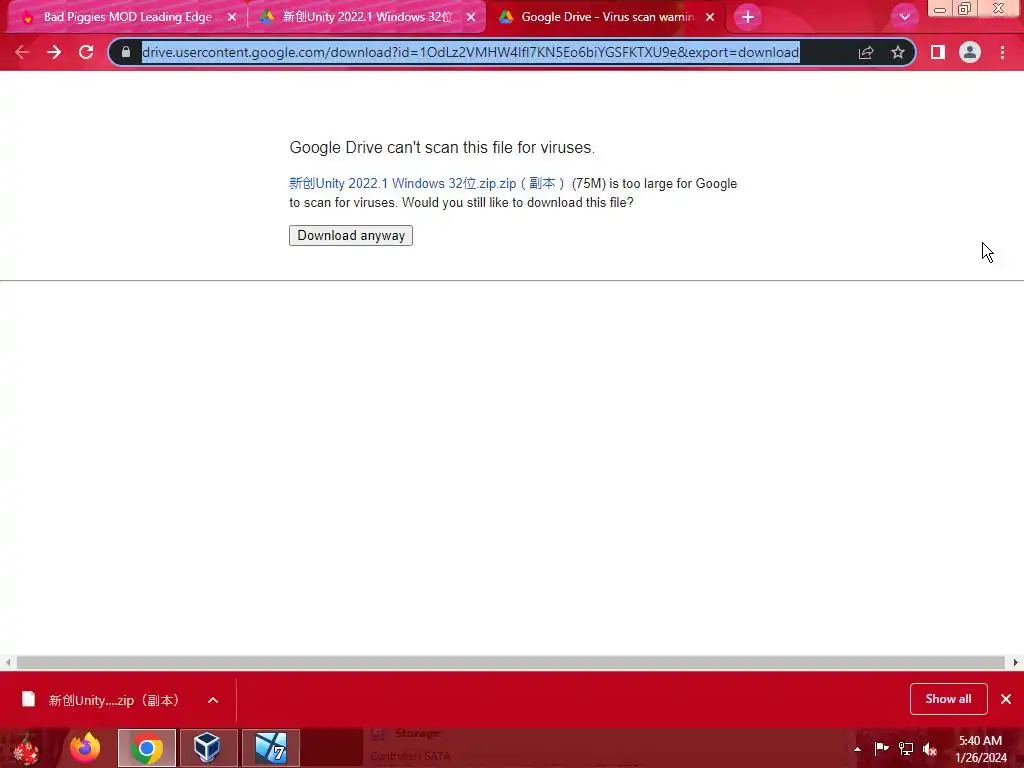This screenshot has height=768, width=1024.
Task: Go forward to the next page
Action: click(x=54, y=52)
